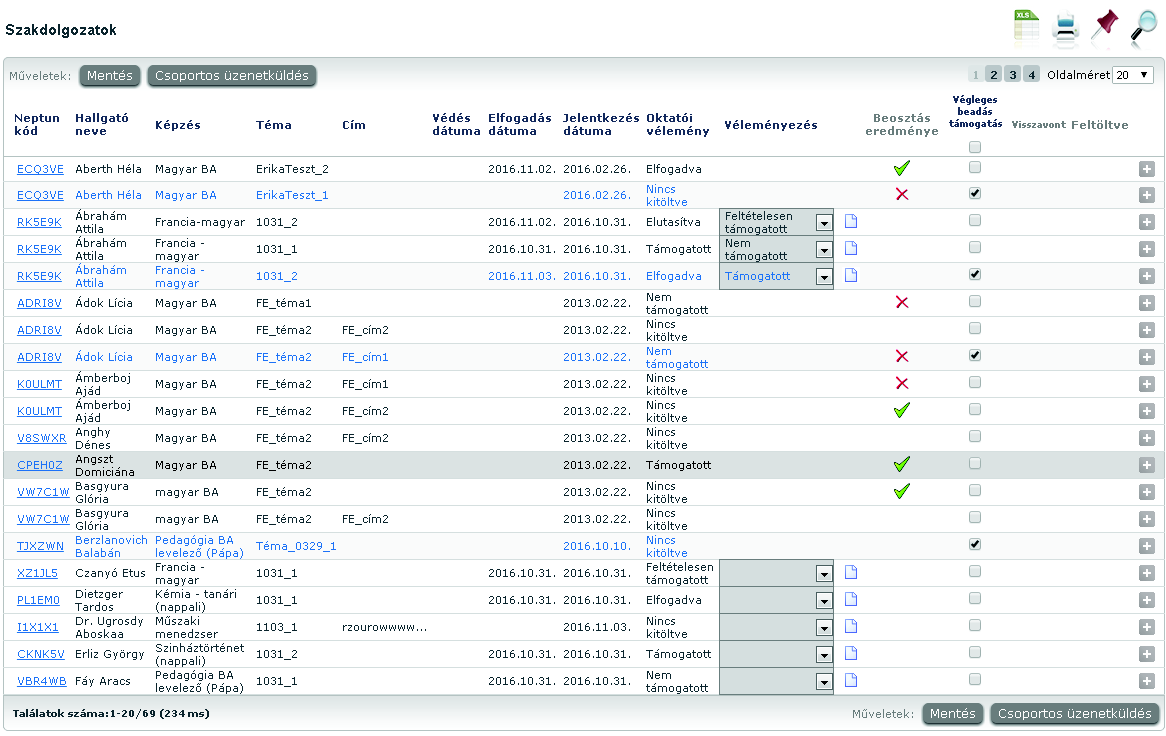Sort by the Neptun kód column header
This screenshot has width=1166, height=736.
tap(36, 124)
